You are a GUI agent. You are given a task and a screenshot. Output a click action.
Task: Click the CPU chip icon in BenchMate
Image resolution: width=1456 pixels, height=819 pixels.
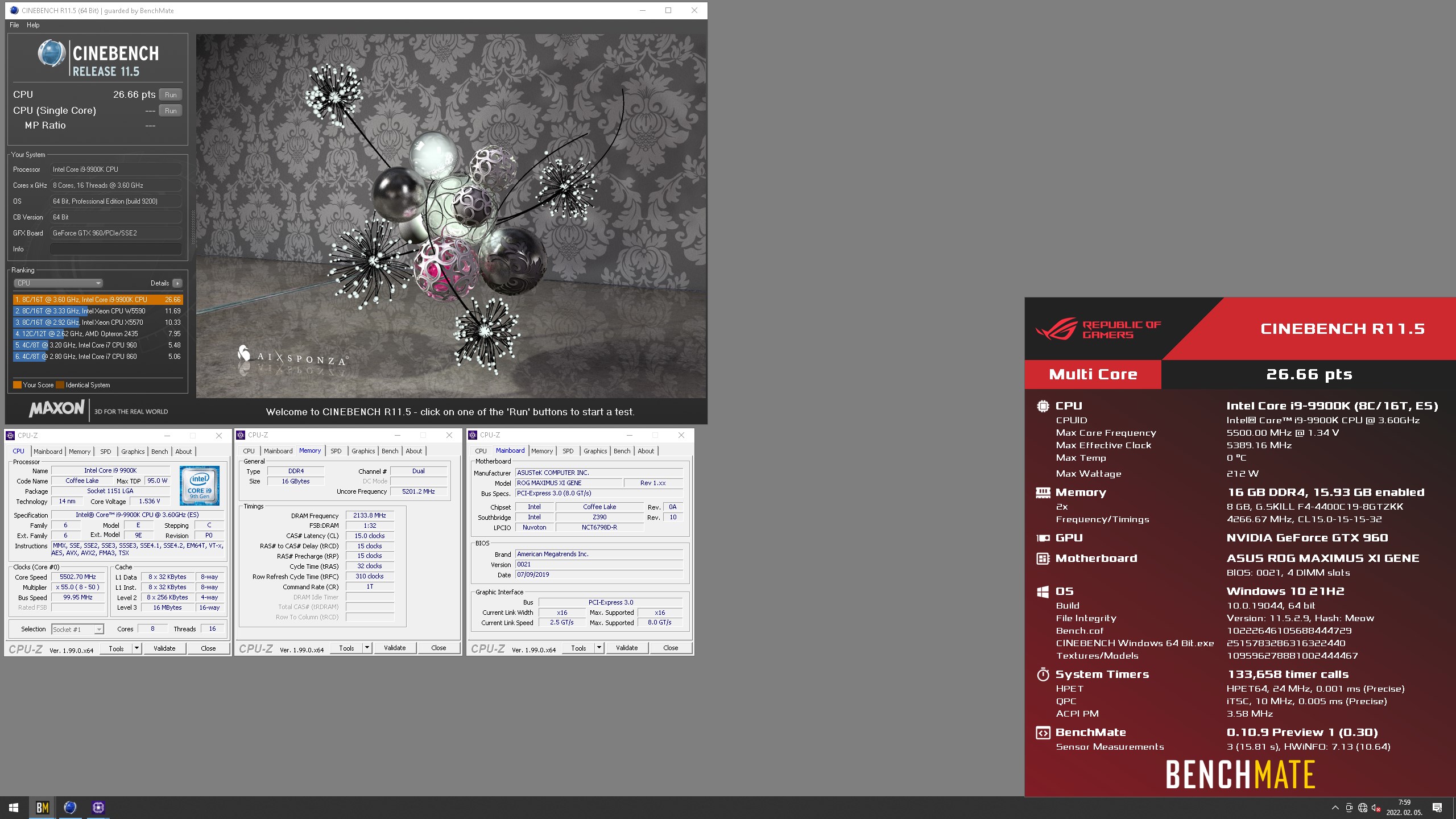point(1043,406)
